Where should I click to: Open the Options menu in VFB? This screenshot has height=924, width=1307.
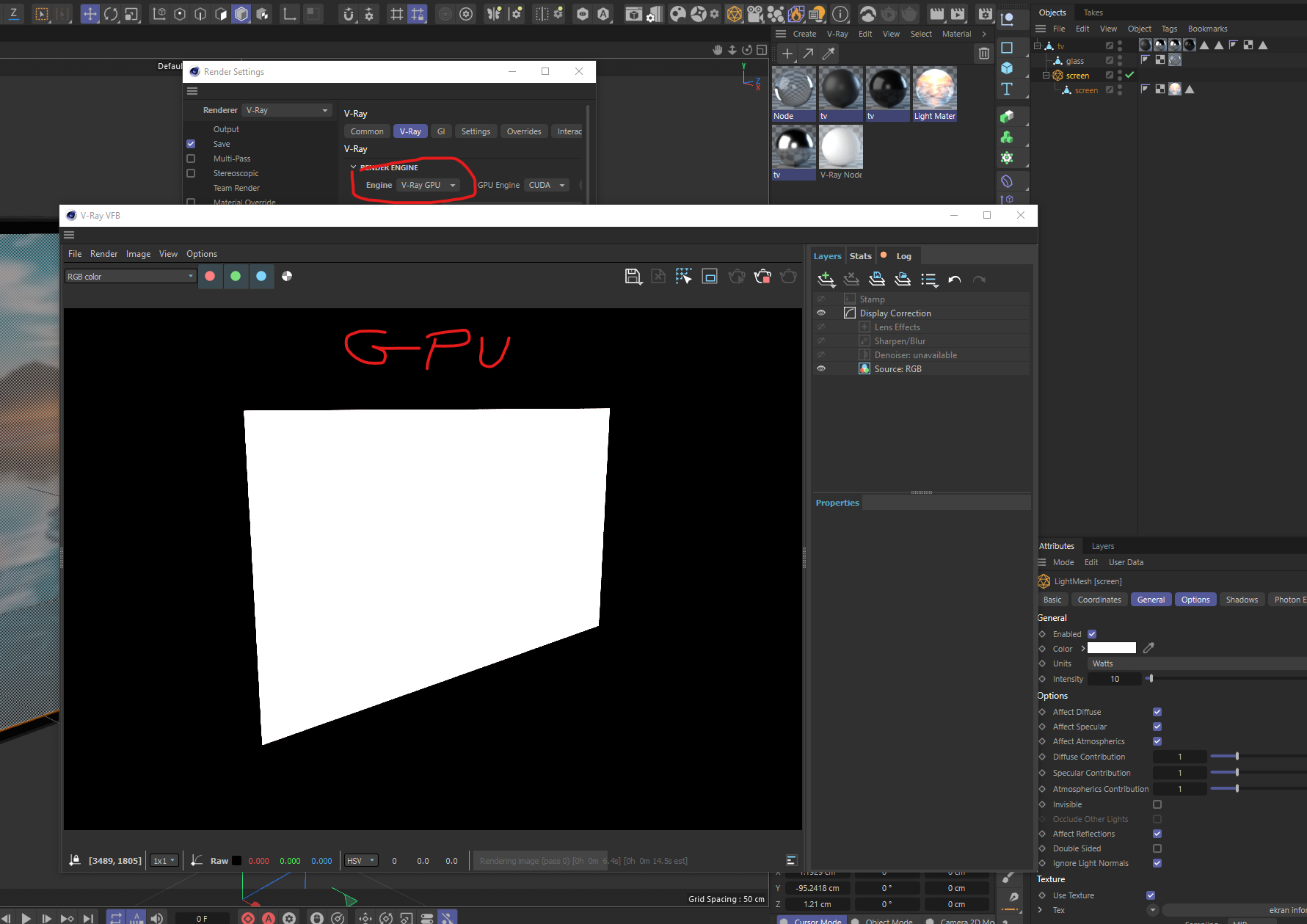[202, 254]
